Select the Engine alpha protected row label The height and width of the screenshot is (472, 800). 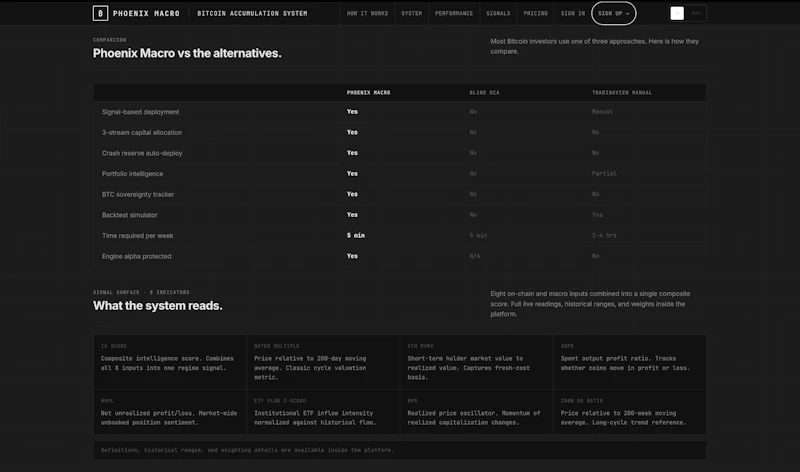click(137, 256)
